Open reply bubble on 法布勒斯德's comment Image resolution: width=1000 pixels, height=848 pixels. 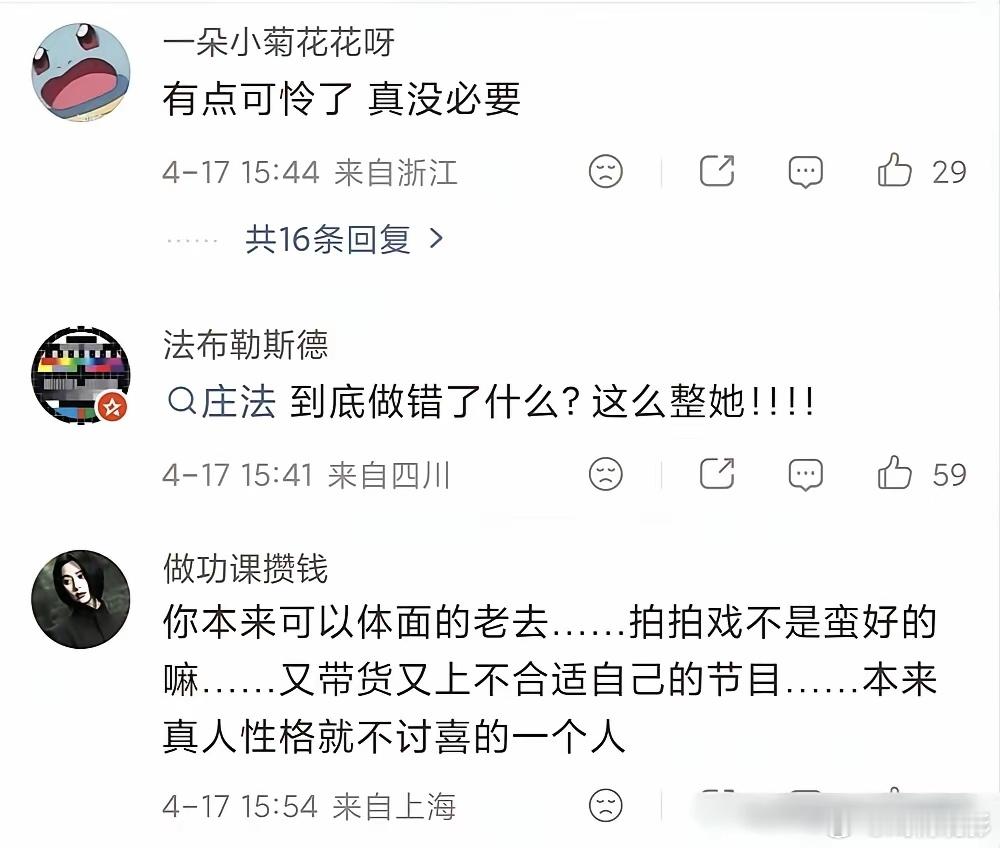(805, 474)
